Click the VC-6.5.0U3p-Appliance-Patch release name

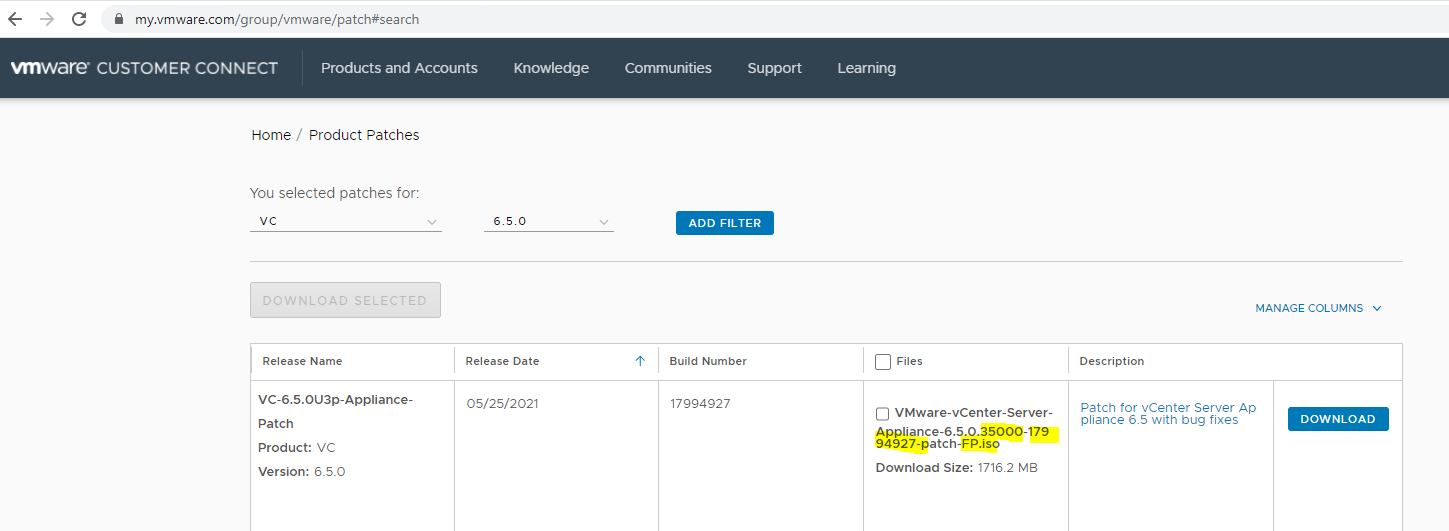pyautogui.click(x=335, y=411)
